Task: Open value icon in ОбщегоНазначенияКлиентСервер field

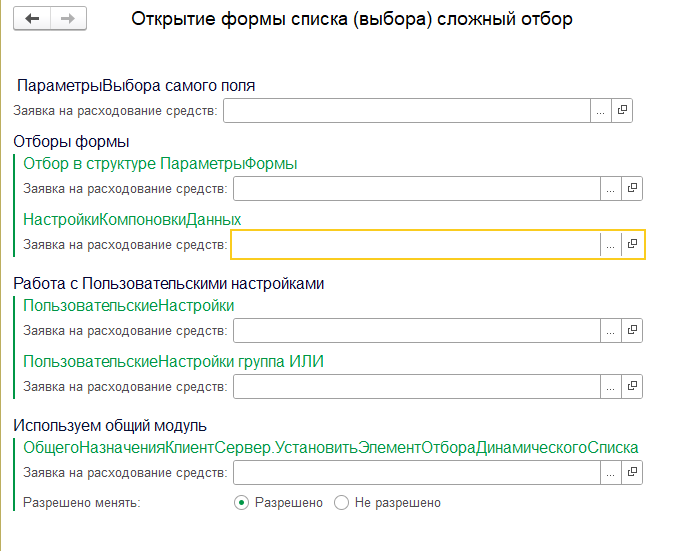Action: [632, 473]
